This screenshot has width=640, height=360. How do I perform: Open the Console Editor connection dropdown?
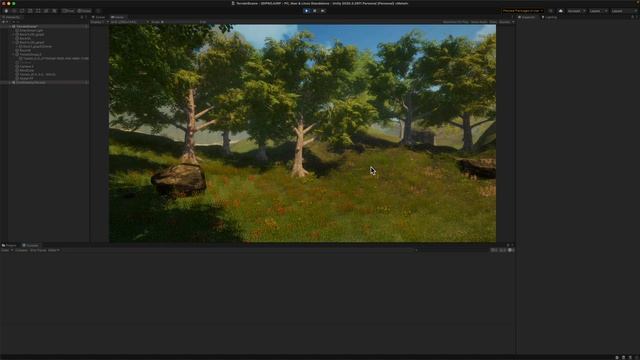(x=54, y=250)
